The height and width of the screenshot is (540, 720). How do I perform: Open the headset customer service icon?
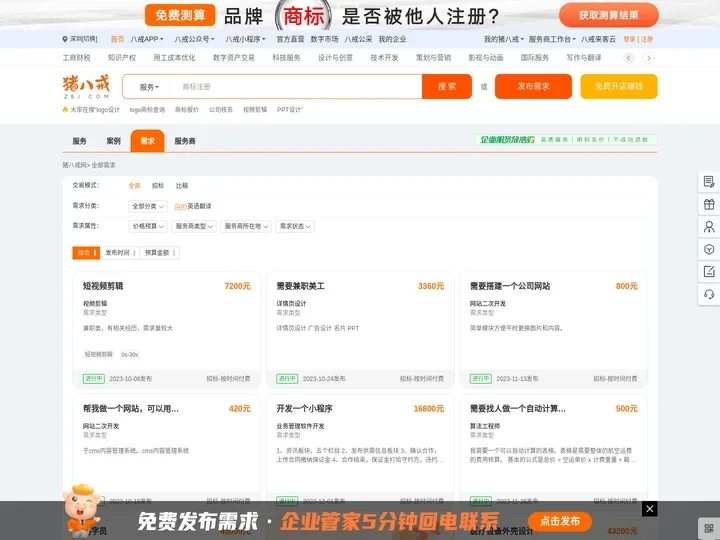[709, 294]
